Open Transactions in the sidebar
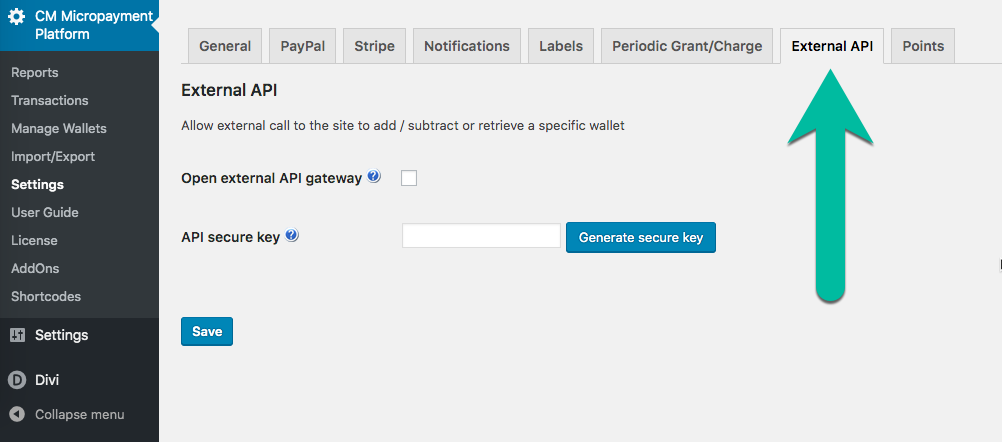The height and width of the screenshot is (442, 1002). 50,100
